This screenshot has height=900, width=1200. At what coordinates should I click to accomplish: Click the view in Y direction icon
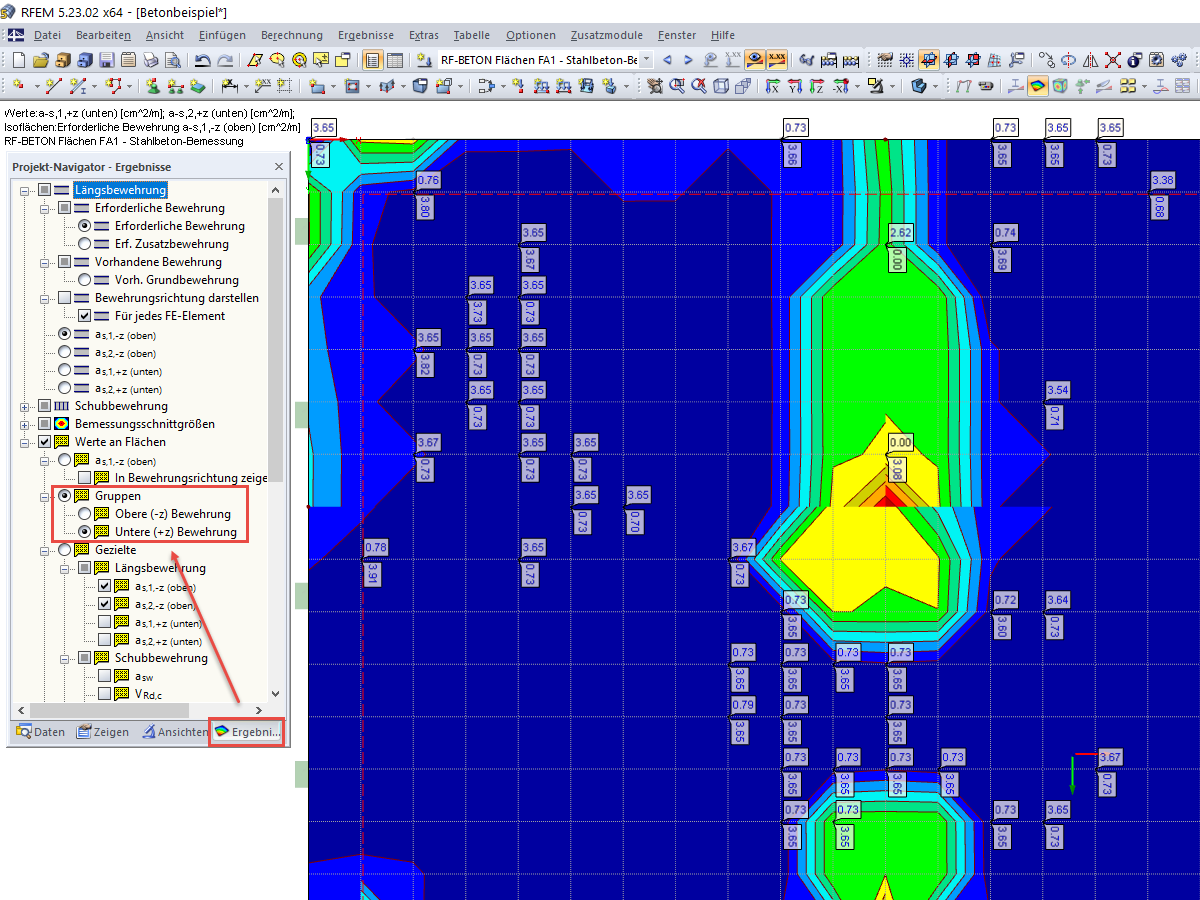(794, 86)
